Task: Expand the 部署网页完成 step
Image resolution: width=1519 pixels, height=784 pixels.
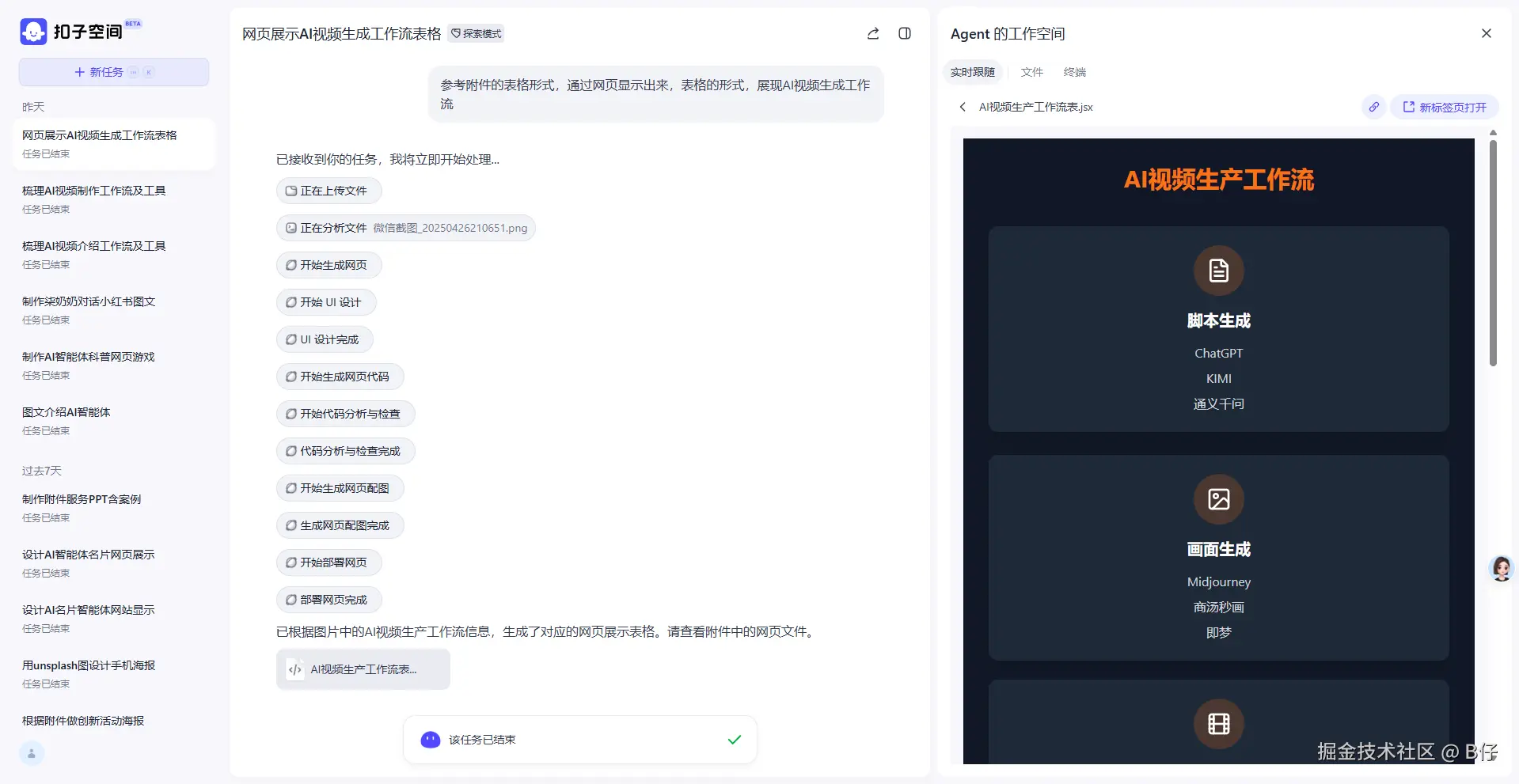Action: tap(328, 600)
